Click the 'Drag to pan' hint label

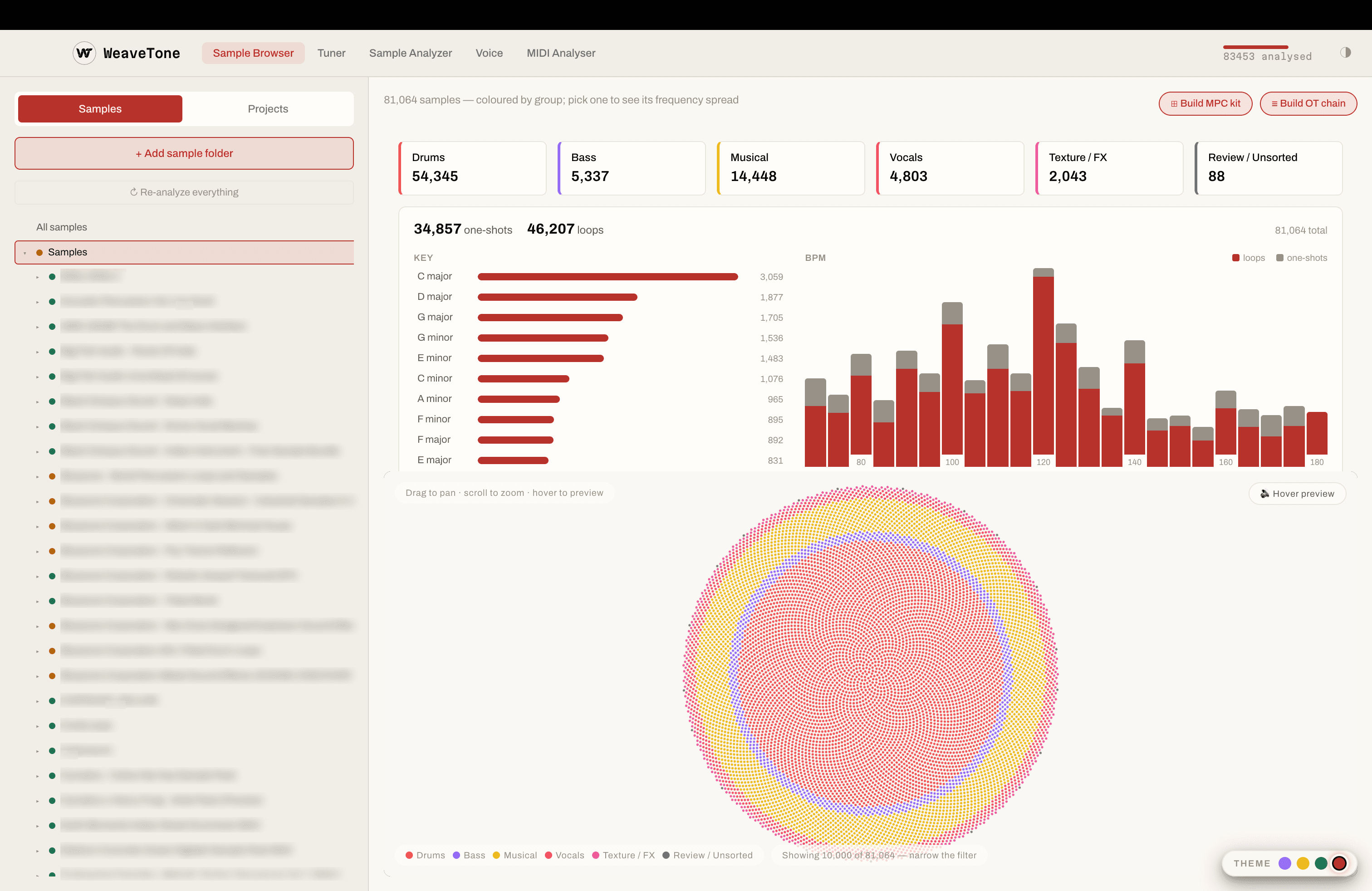click(505, 493)
